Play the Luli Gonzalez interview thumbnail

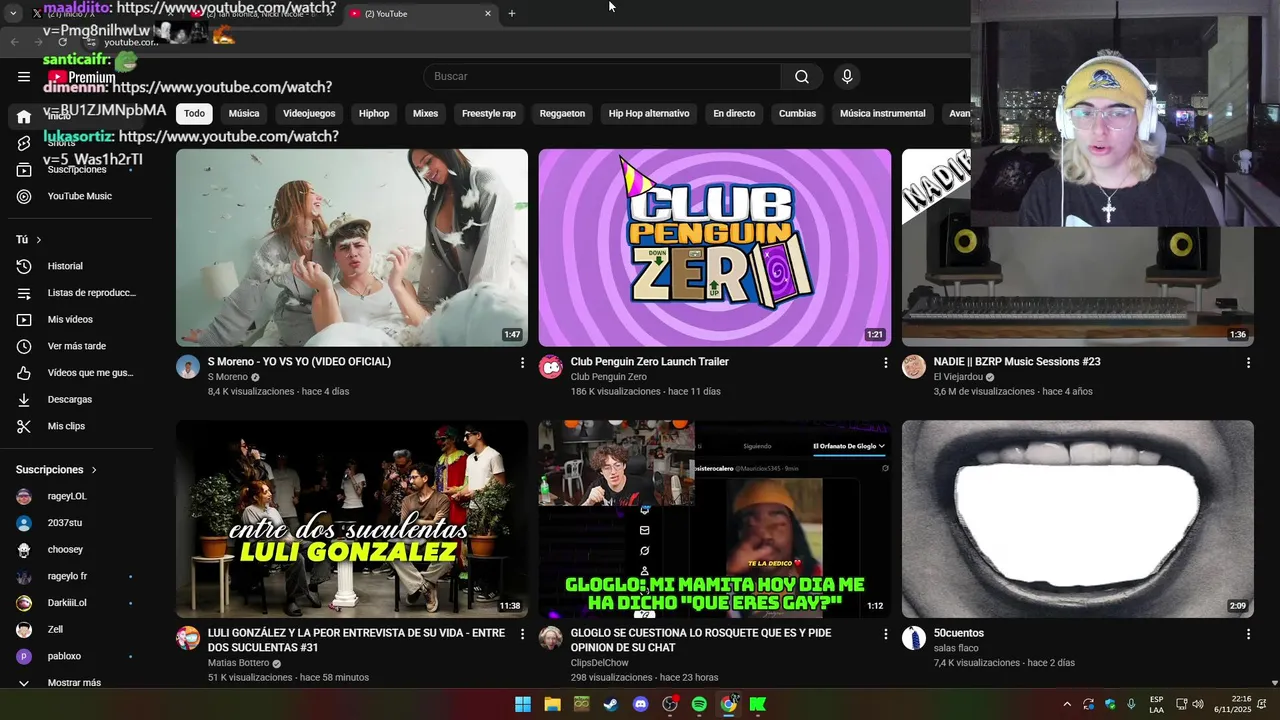coord(352,519)
